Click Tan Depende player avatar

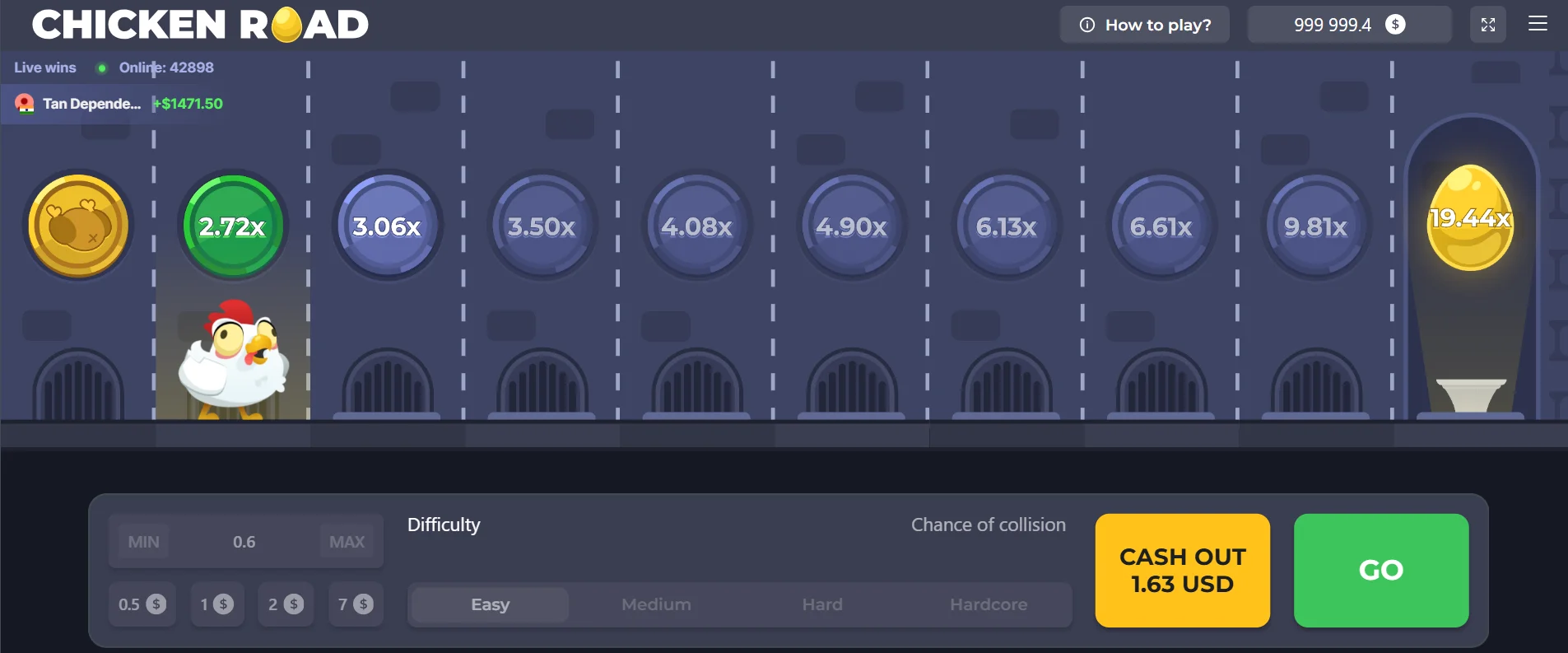click(x=25, y=104)
